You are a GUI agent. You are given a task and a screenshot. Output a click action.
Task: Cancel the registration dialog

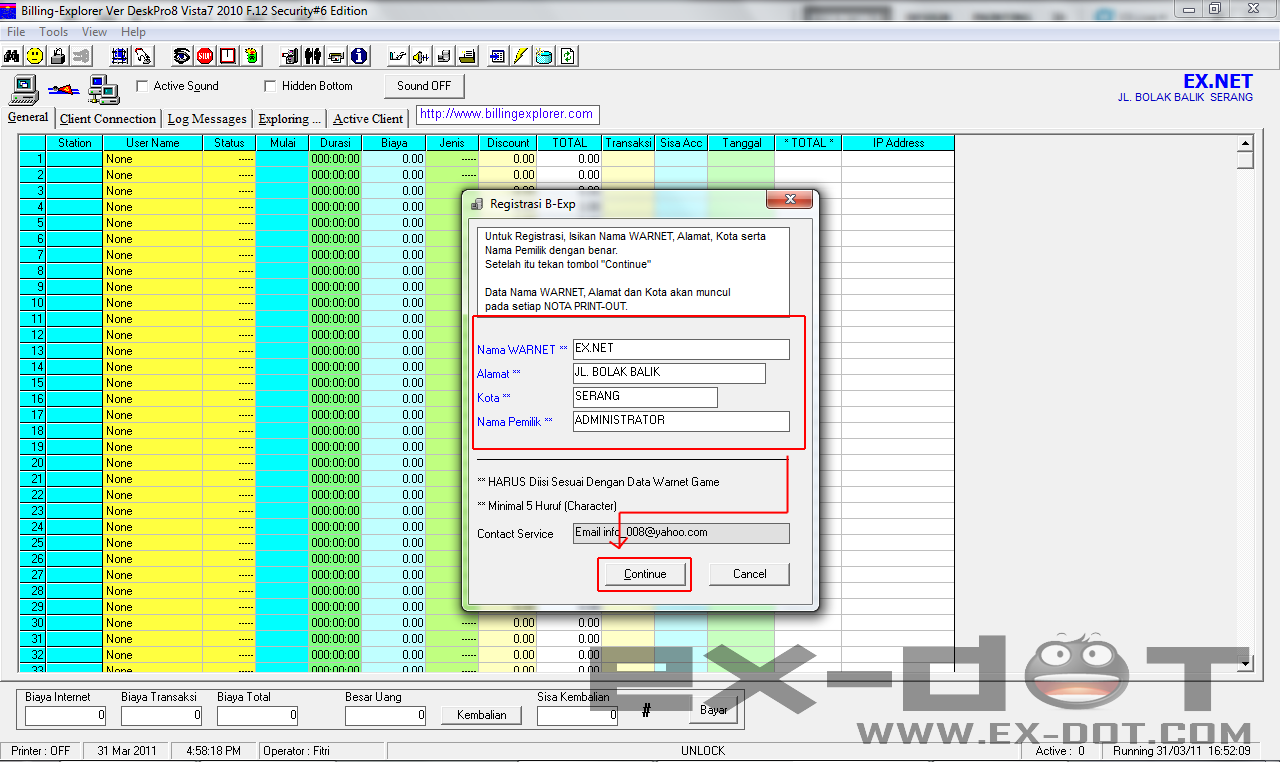click(748, 574)
